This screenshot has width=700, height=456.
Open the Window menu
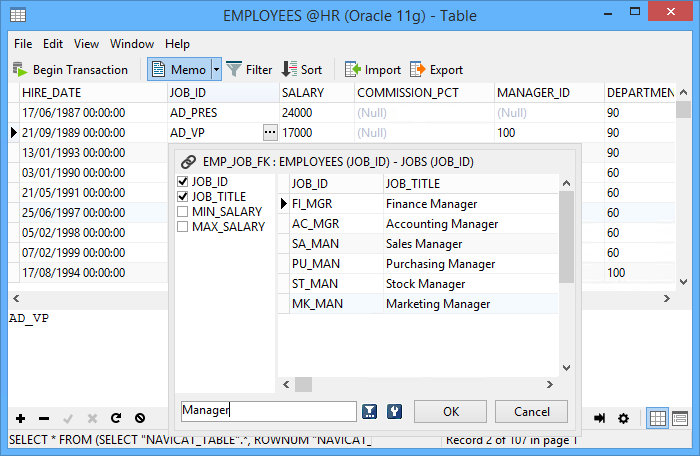coord(132,44)
